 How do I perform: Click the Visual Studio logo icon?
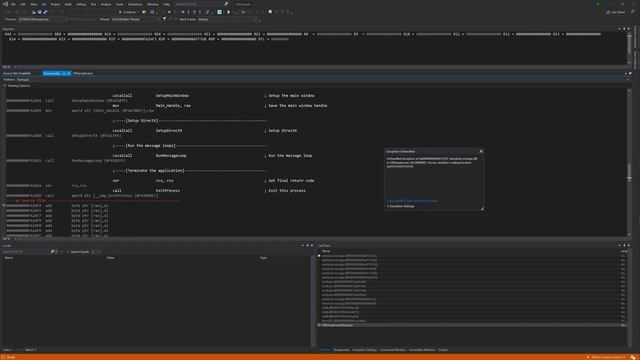coord(5,4)
